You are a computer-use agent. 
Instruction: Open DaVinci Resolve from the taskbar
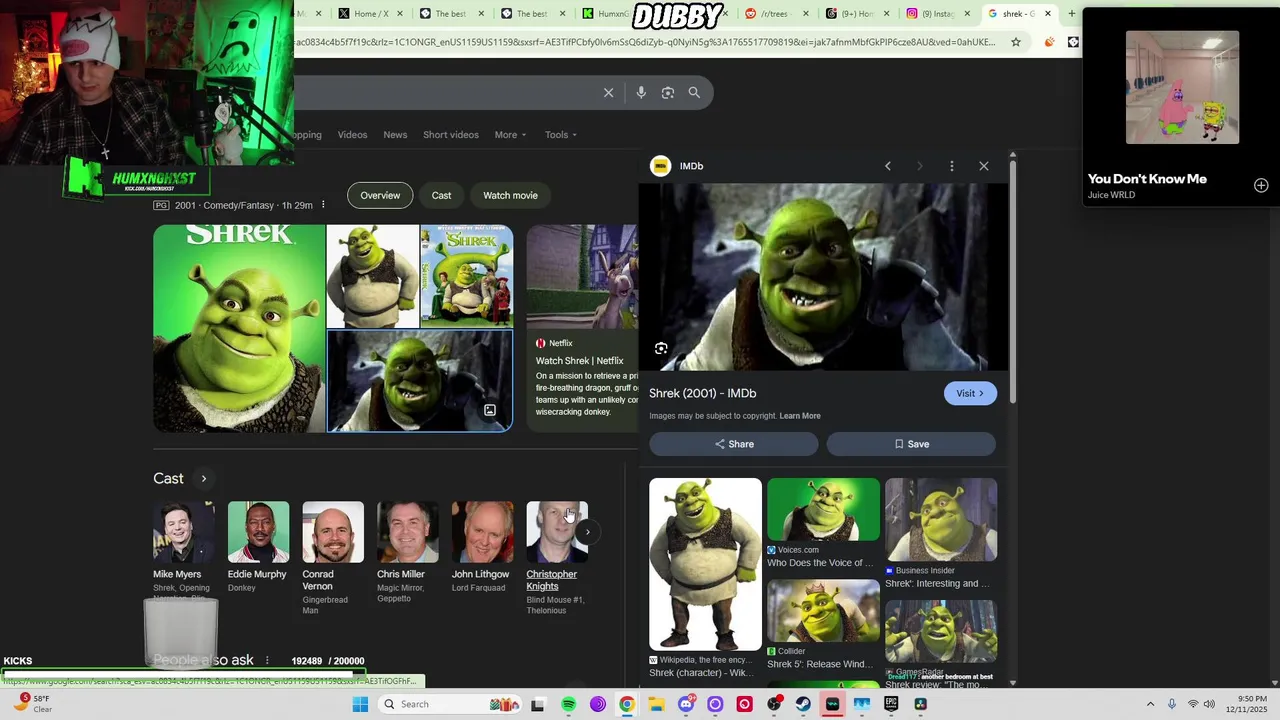(x=920, y=704)
